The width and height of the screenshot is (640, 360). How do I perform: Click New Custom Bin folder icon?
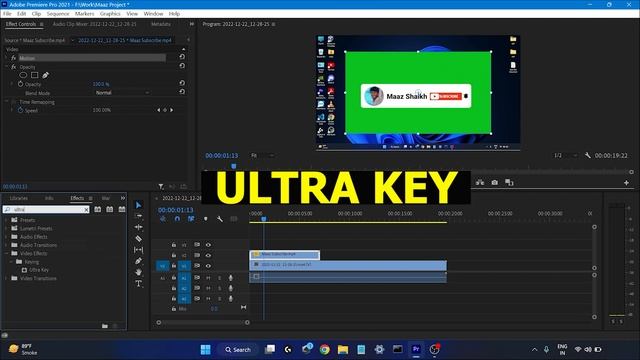click(105, 326)
